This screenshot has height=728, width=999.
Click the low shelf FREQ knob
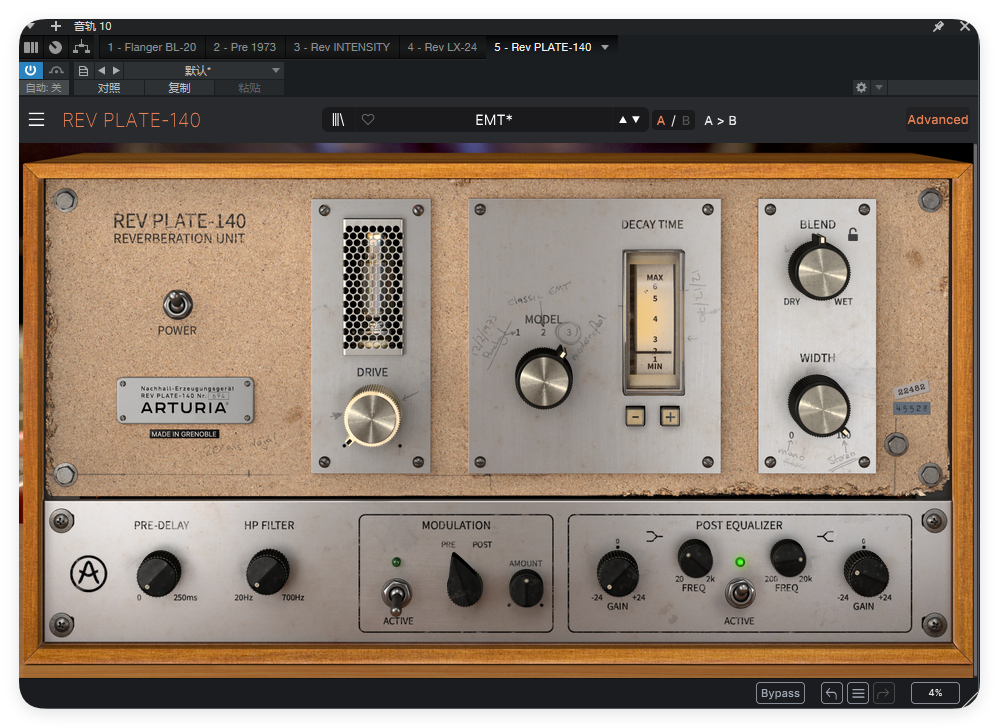695,559
